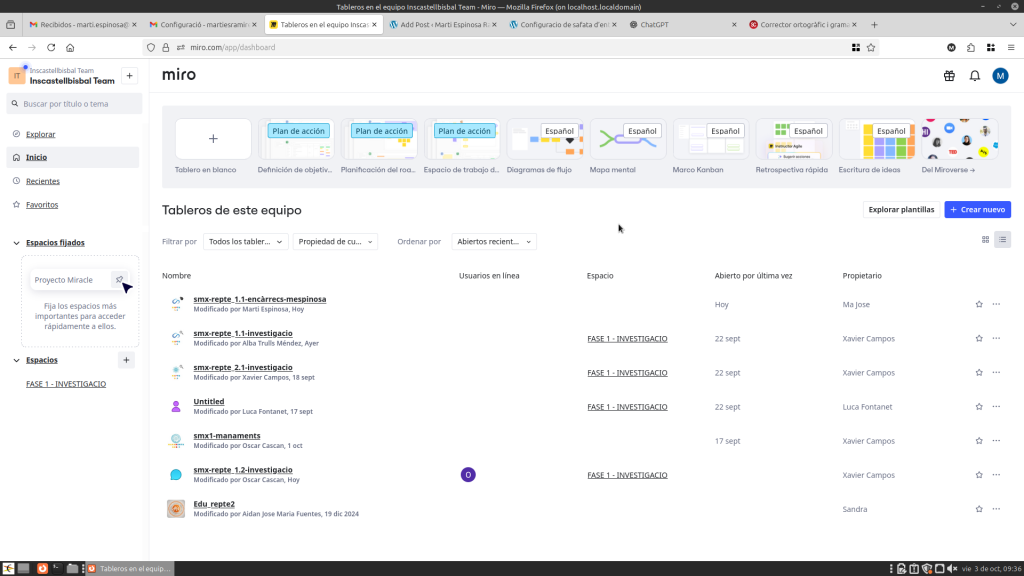Create a blank board from Tablero en blanco
The width and height of the screenshot is (1024, 576).
point(213,140)
